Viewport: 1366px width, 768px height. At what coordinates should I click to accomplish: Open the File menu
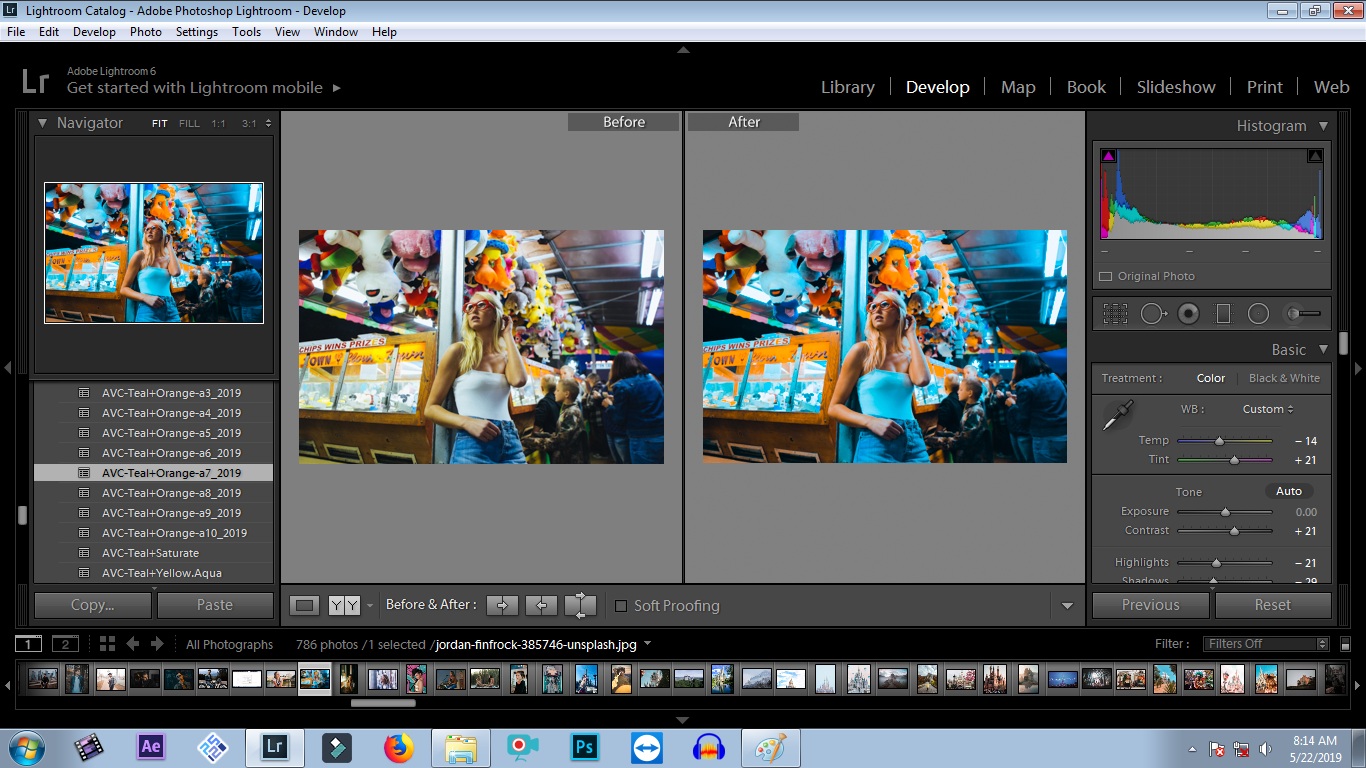click(x=16, y=32)
